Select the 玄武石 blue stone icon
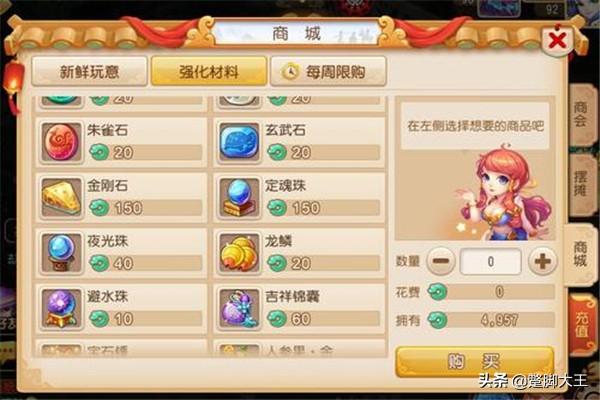Viewport: 600px width, 400px height. (x=240, y=142)
